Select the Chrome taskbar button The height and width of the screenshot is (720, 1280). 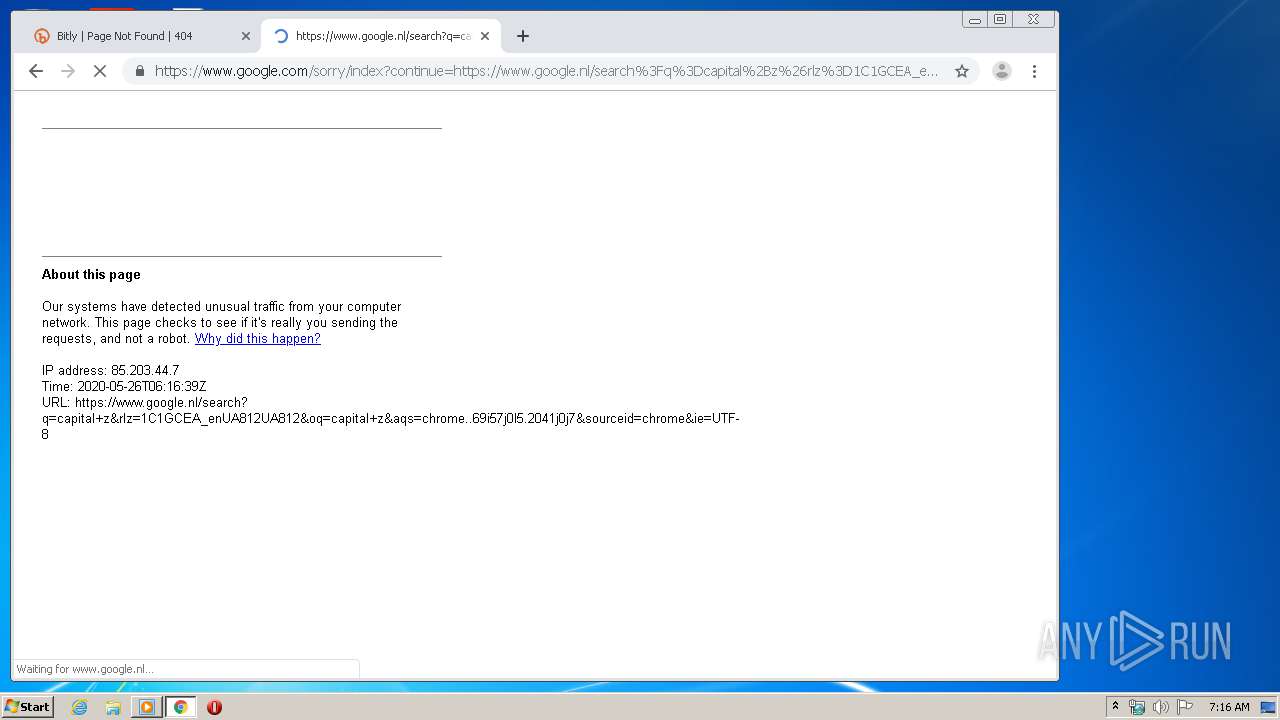point(180,707)
